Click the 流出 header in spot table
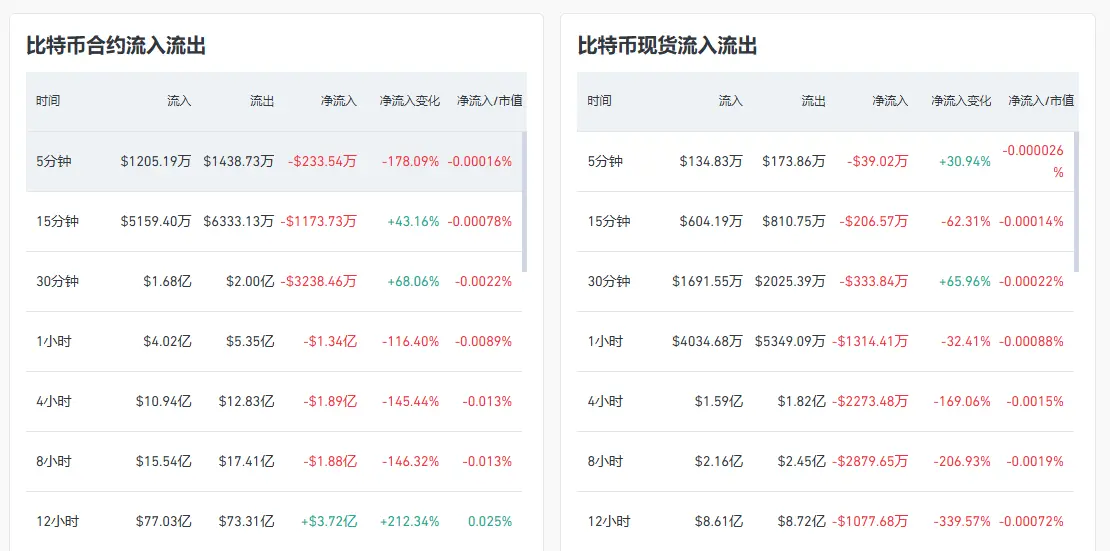The image size is (1110, 551). tap(813, 101)
